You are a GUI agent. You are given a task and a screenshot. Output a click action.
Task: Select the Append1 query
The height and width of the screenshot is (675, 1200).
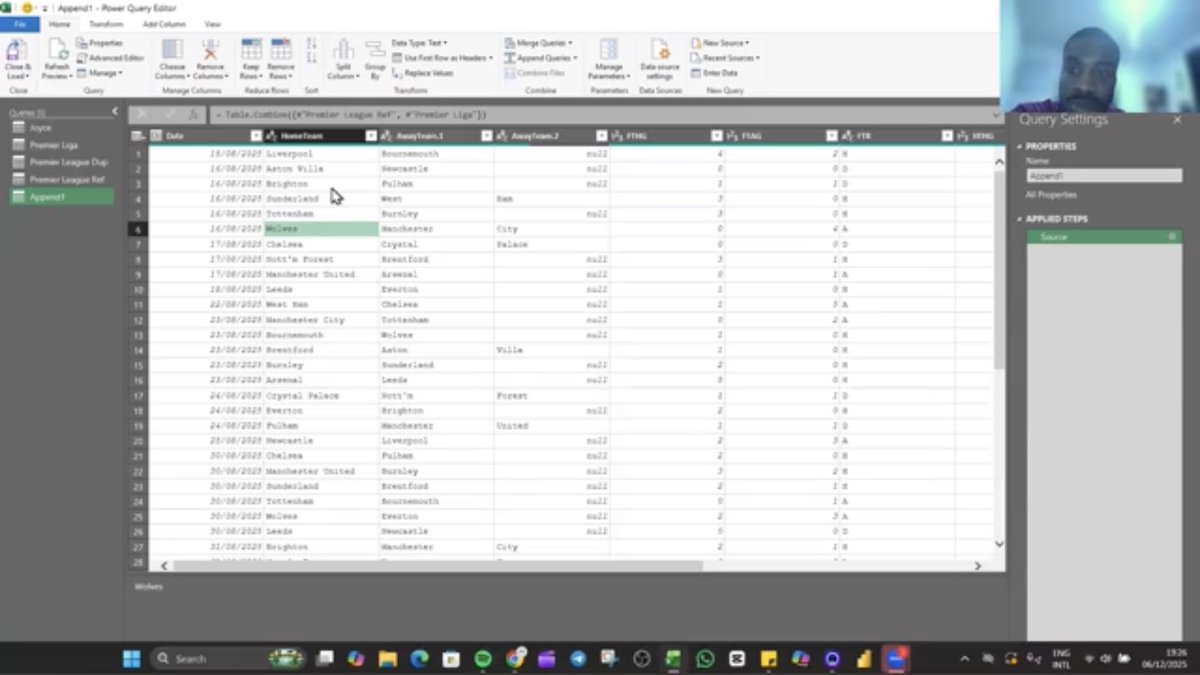click(x=61, y=197)
